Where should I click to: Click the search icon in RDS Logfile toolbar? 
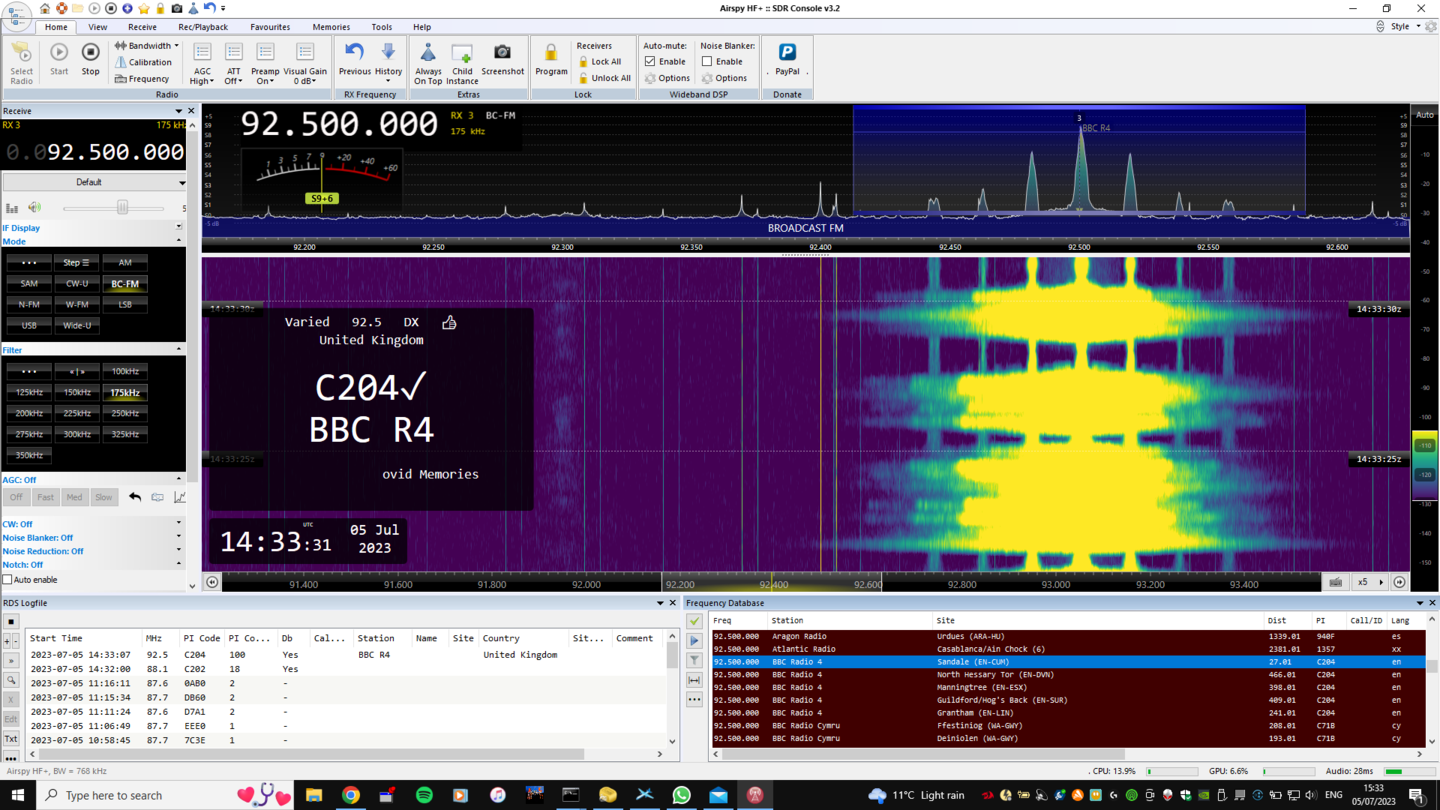pos(11,680)
